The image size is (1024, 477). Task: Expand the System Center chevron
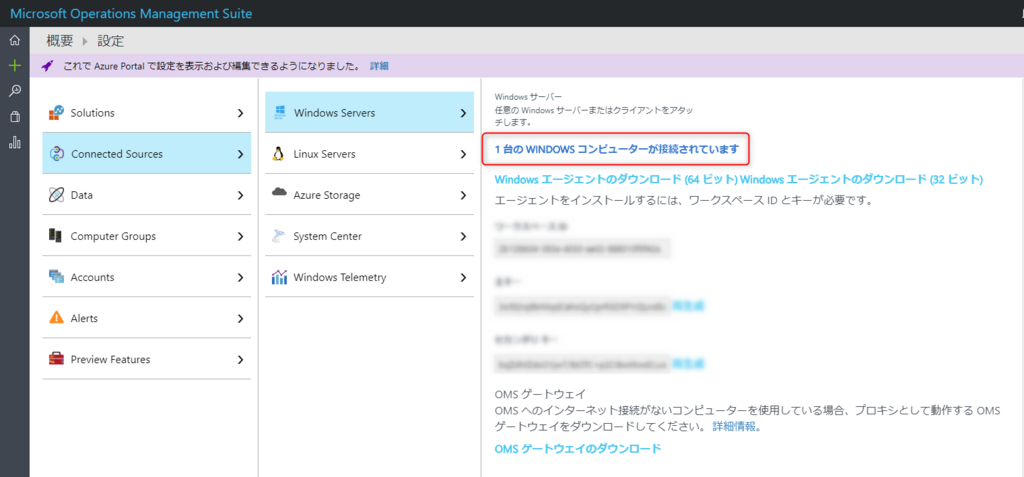(463, 237)
